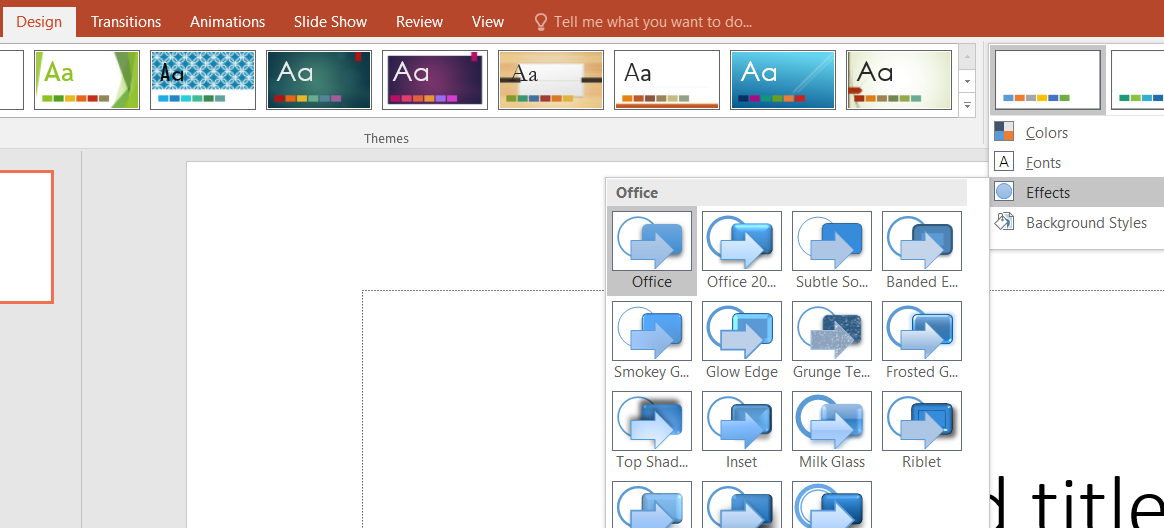Go to the Slide Show tab

coord(330,21)
